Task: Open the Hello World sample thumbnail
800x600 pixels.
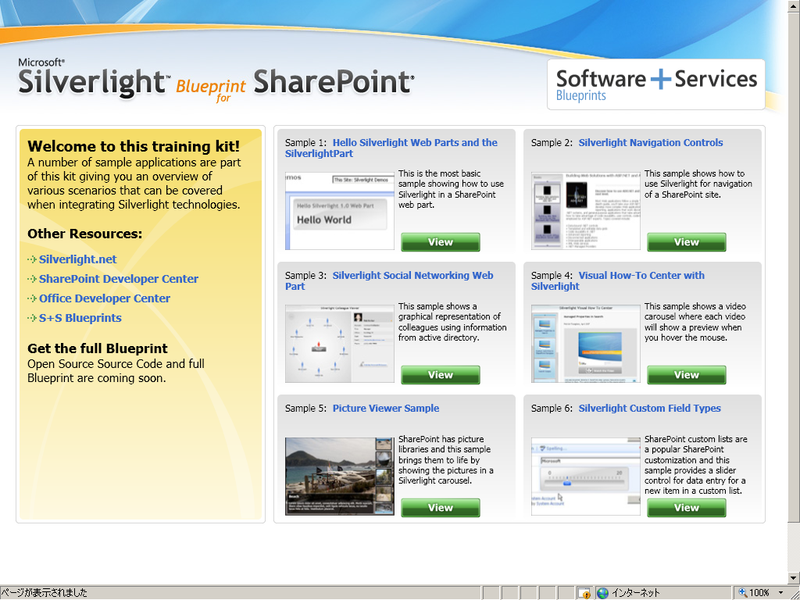Action: [x=340, y=211]
